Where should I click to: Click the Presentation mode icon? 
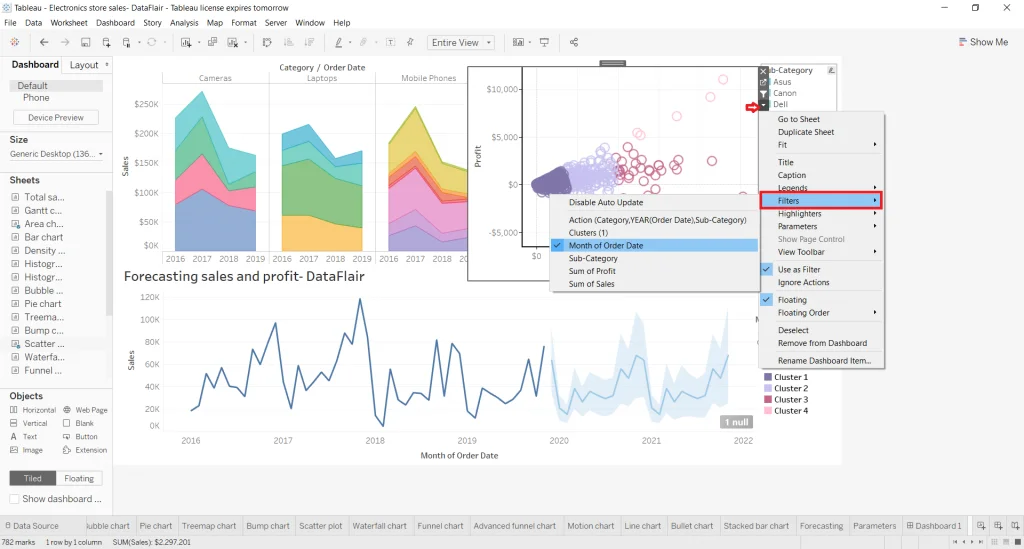coord(544,42)
